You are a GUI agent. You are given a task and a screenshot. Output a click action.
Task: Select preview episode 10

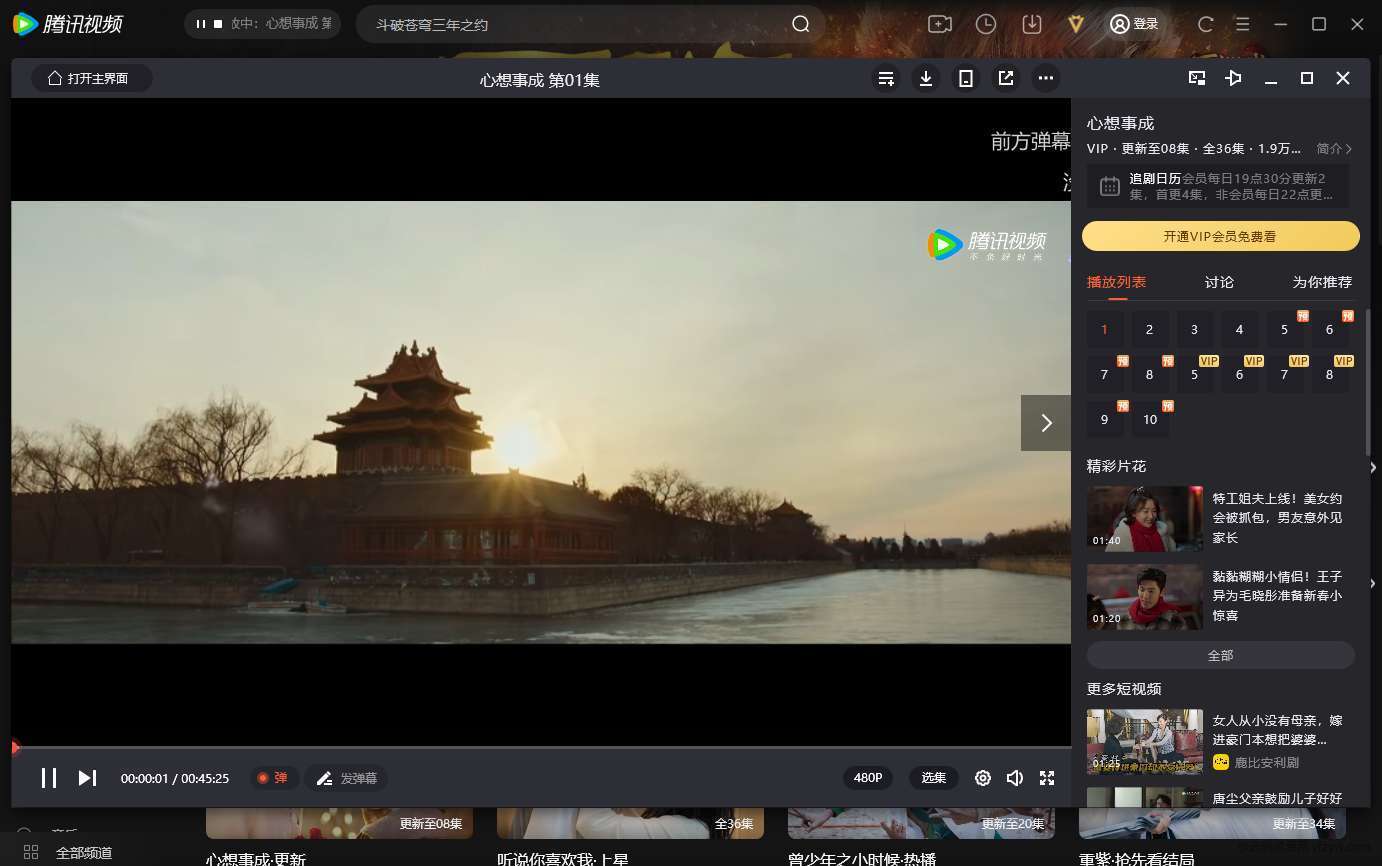pos(1149,419)
